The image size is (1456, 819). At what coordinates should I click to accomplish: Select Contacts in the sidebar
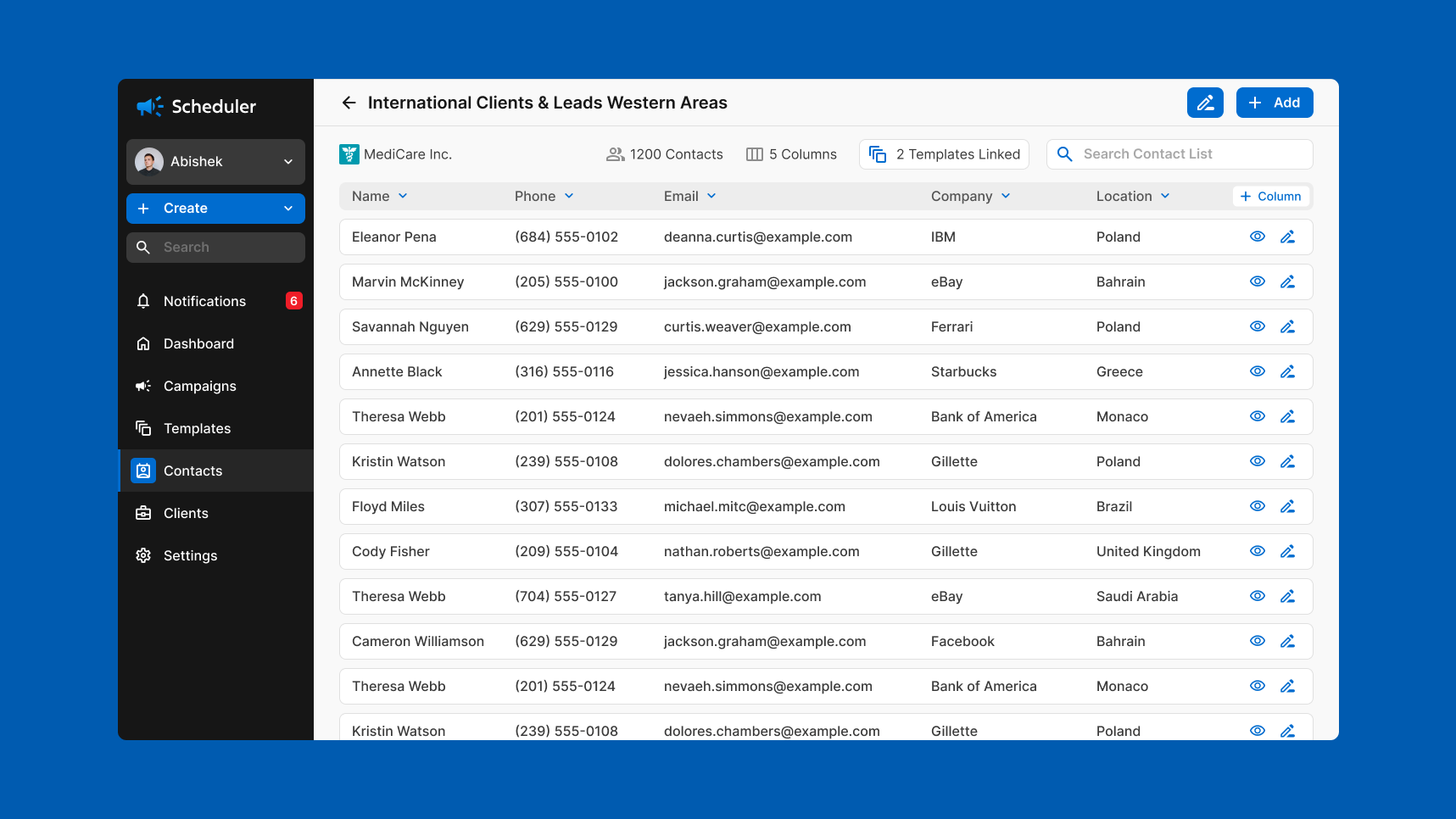pyautogui.click(x=192, y=471)
